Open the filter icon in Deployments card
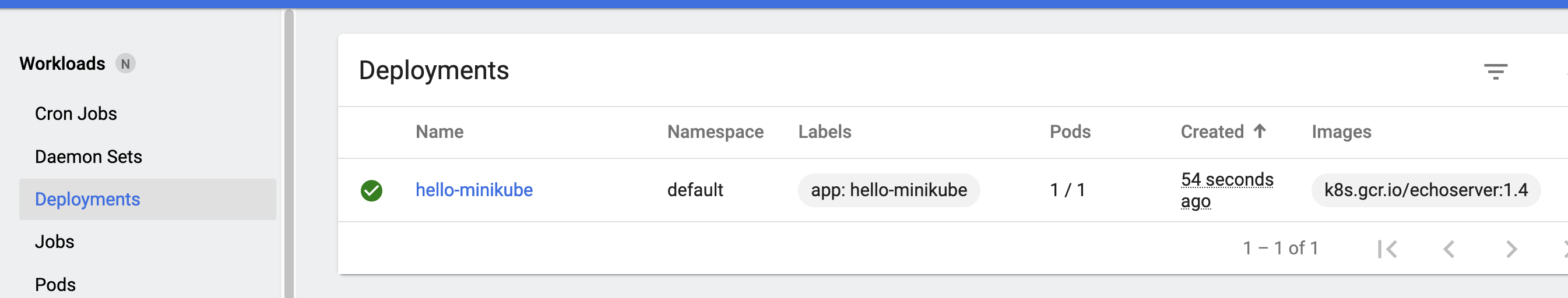The image size is (1568, 298). pos(1495,71)
